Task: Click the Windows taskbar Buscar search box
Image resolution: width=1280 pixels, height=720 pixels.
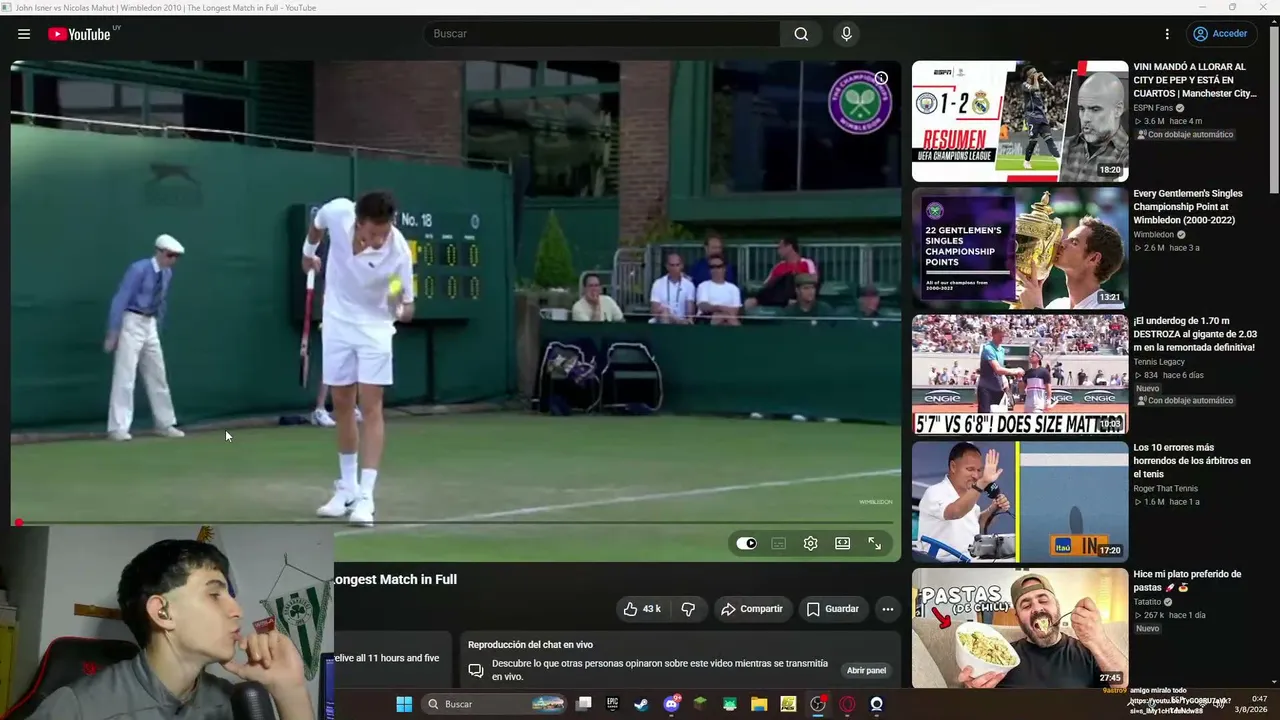Action: pyautogui.click(x=496, y=704)
